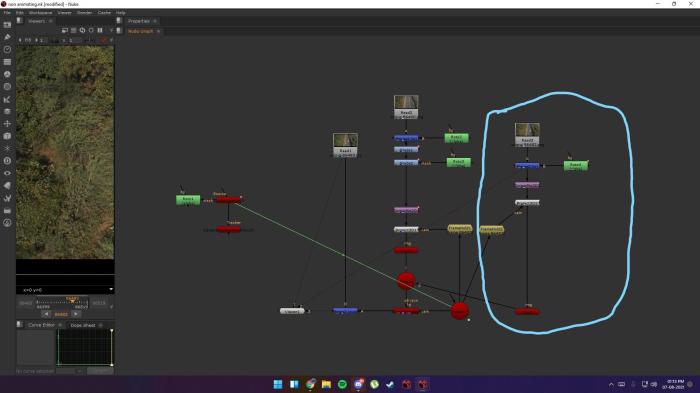Open the Time nodes clock icon
Viewport: 700px width, 393px height.
(x=7, y=50)
